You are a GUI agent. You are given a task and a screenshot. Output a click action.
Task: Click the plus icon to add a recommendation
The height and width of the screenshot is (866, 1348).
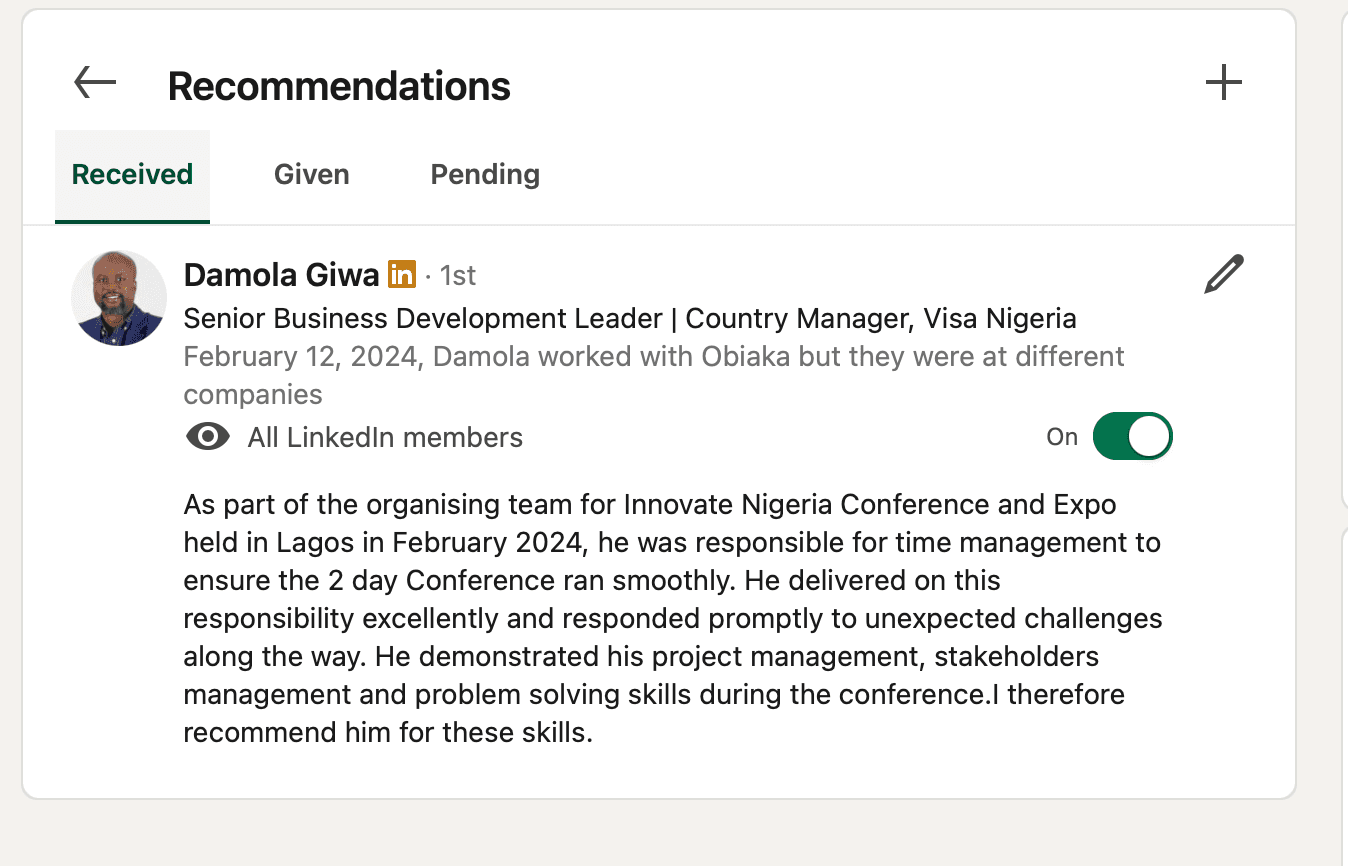pos(1223,83)
